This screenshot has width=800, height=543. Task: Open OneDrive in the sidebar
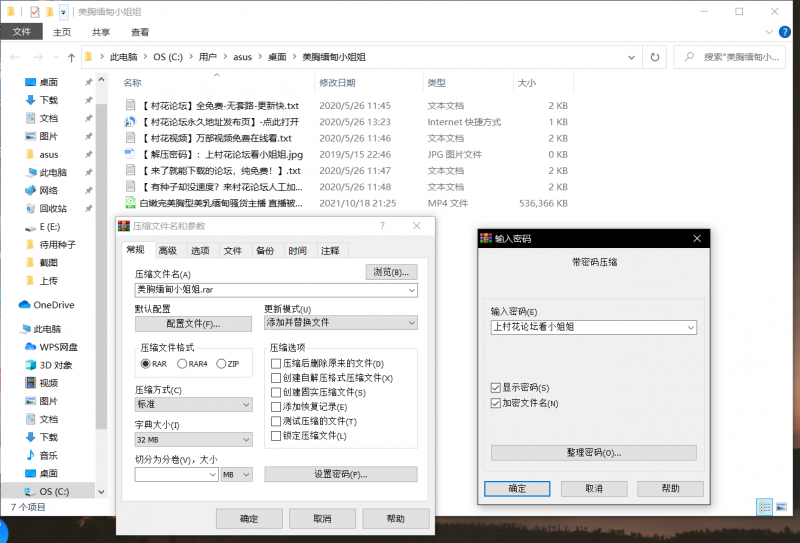[52, 305]
